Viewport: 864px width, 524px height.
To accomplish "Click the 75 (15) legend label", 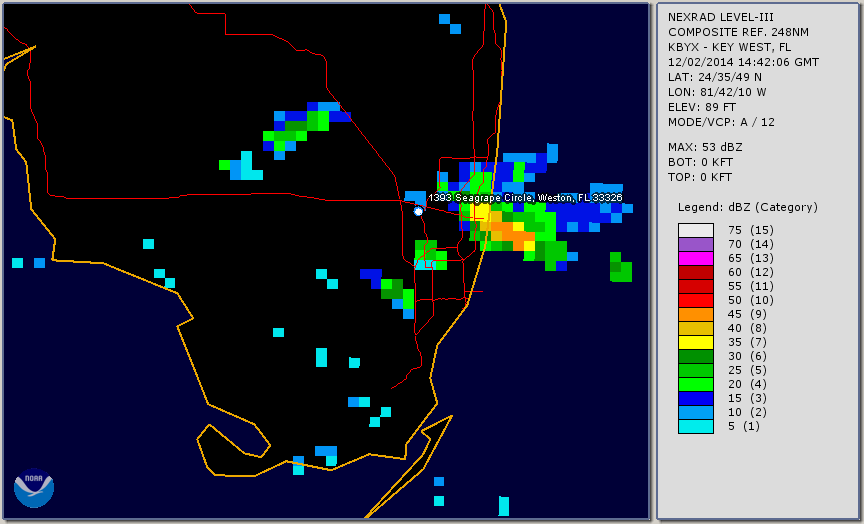I will coord(750,230).
